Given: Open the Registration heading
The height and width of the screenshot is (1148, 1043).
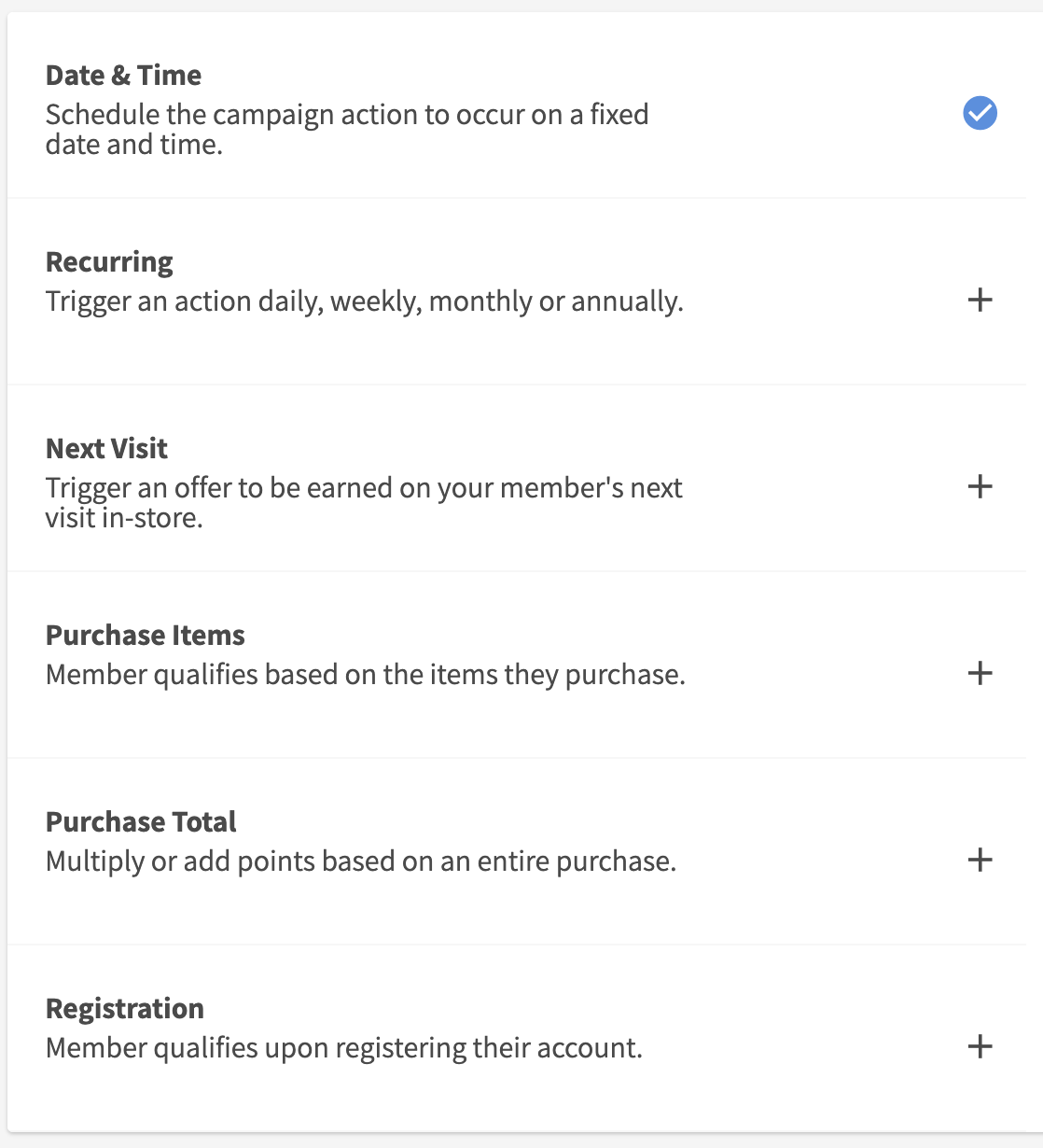Looking at the screenshot, I should tap(124, 1008).
